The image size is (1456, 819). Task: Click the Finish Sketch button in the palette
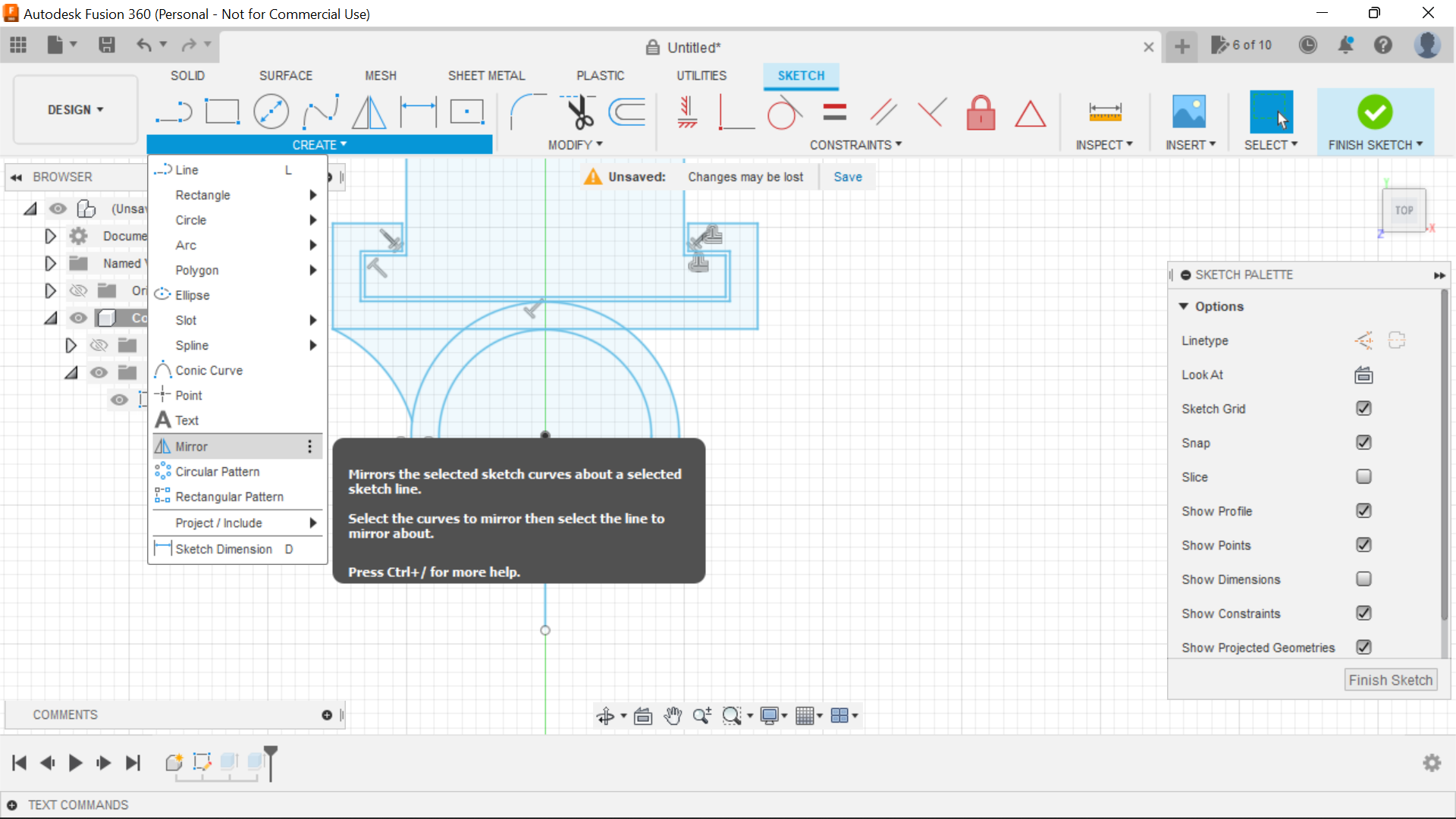[1390, 679]
